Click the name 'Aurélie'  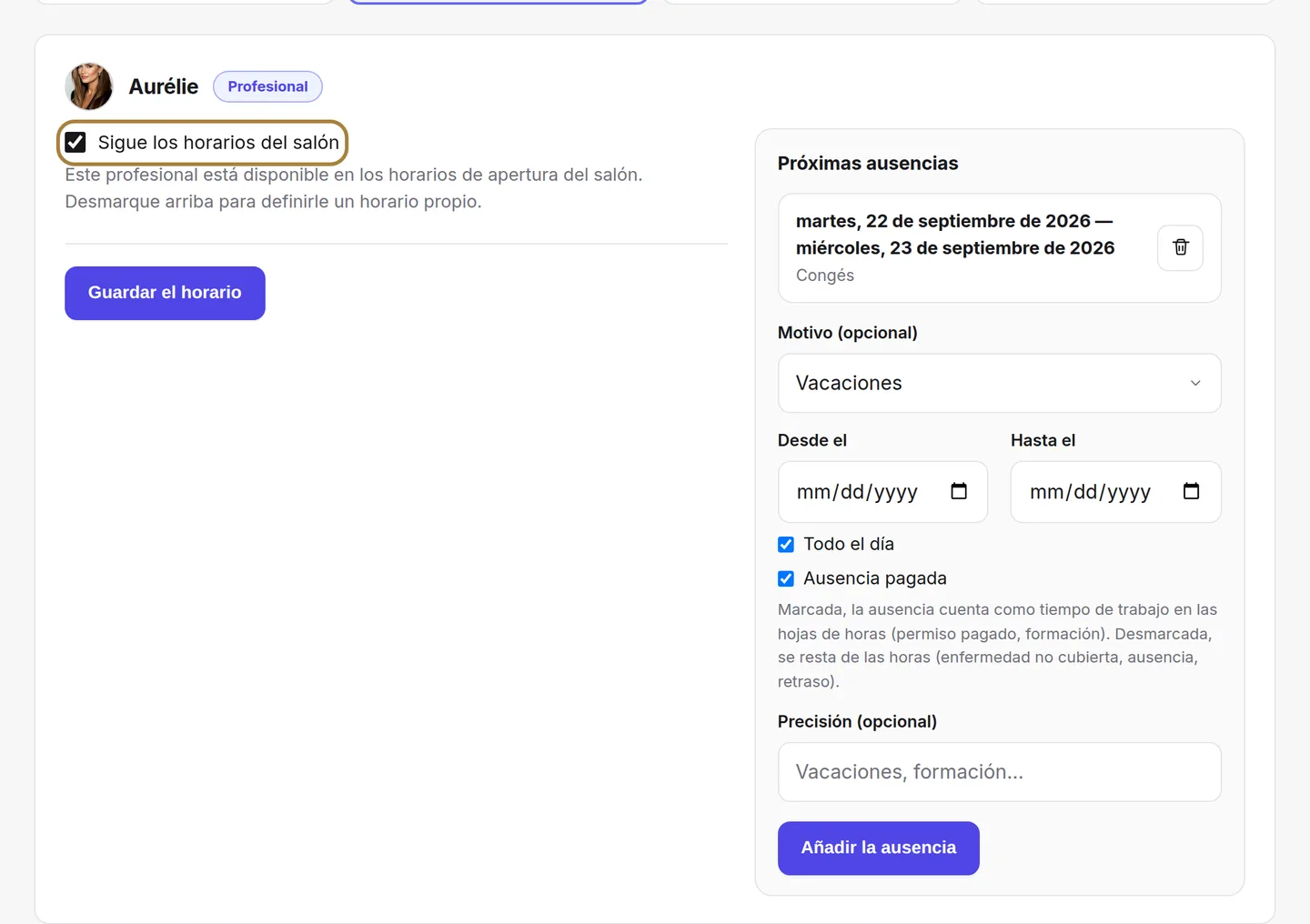click(x=164, y=86)
